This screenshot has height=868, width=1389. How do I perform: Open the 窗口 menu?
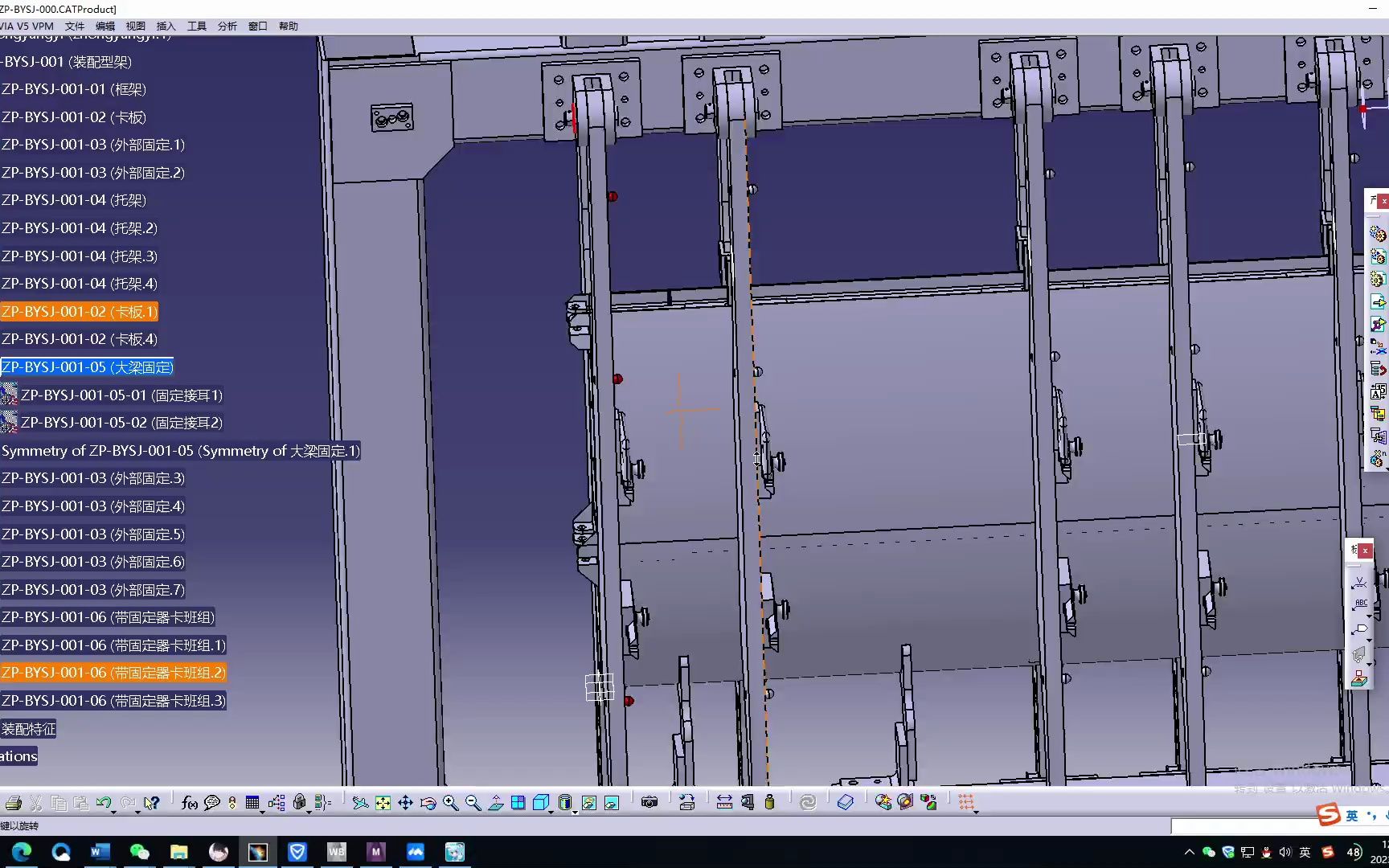click(x=258, y=26)
